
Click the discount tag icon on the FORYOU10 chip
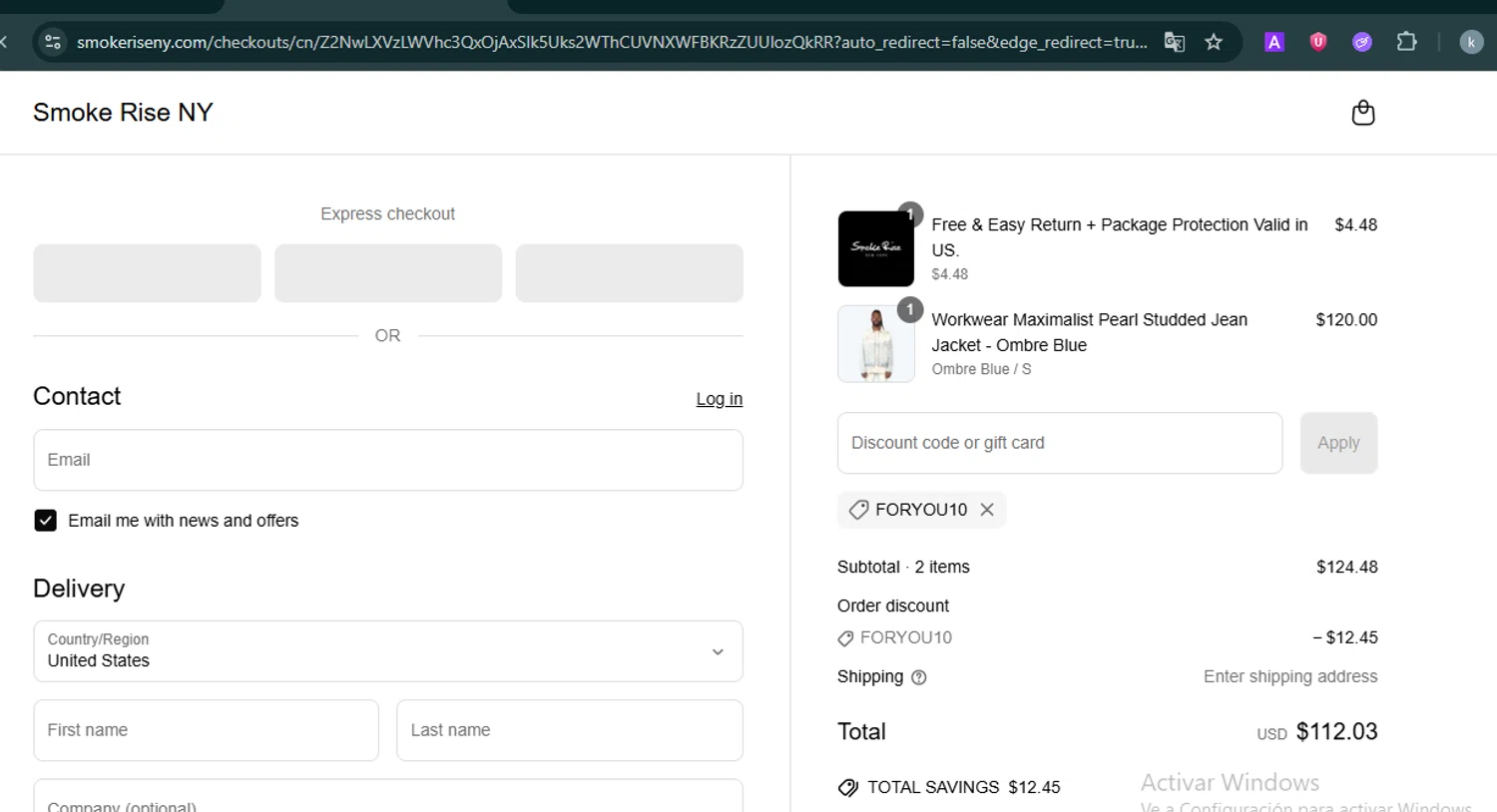(x=858, y=510)
